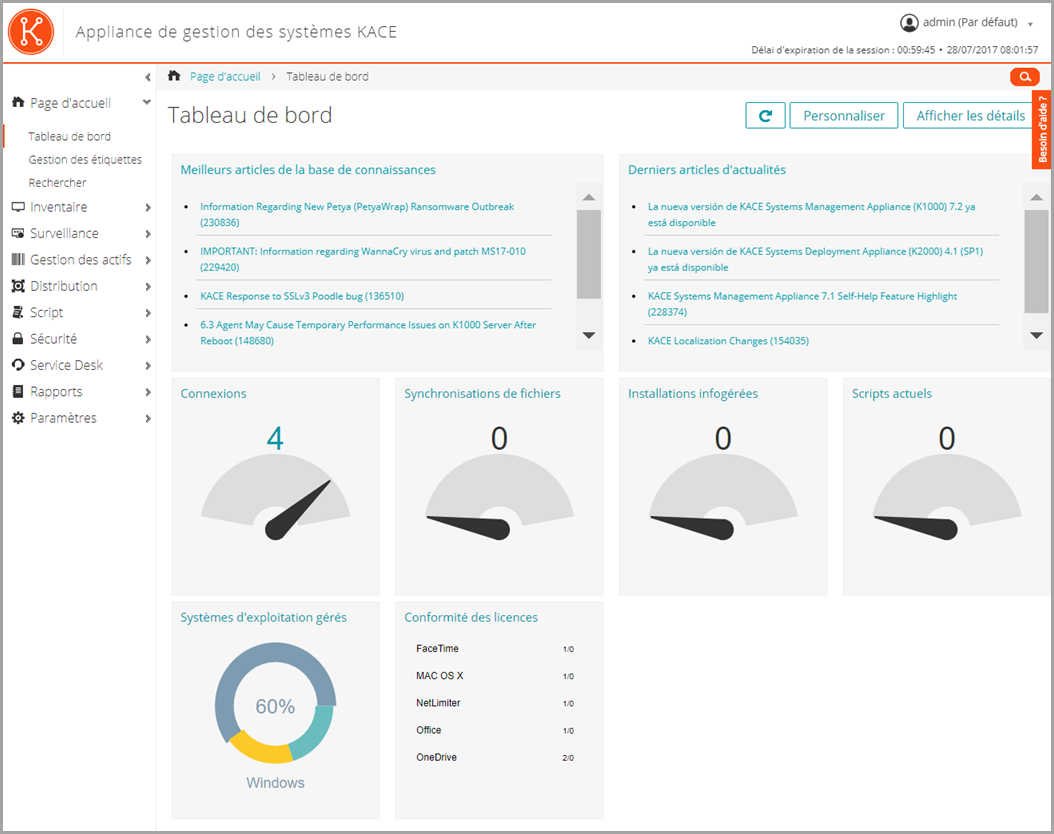
Task: Open Inventaire from the sidebar icon
Action: (18, 207)
